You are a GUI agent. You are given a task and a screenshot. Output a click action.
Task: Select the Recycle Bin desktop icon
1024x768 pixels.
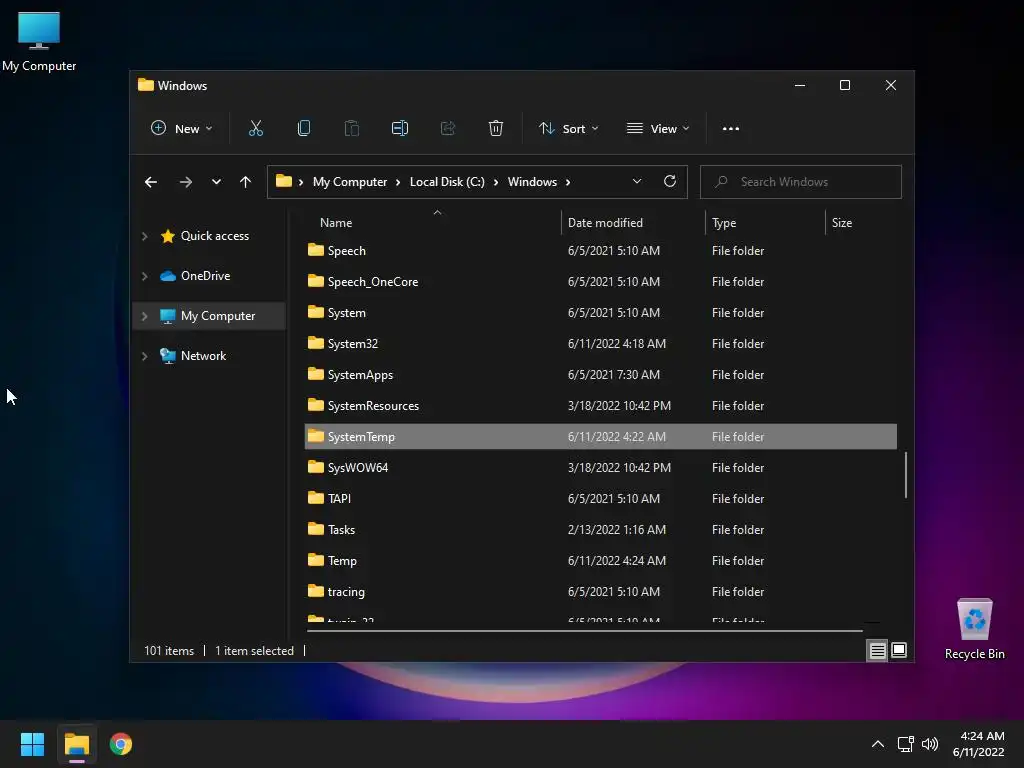[974, 628]
